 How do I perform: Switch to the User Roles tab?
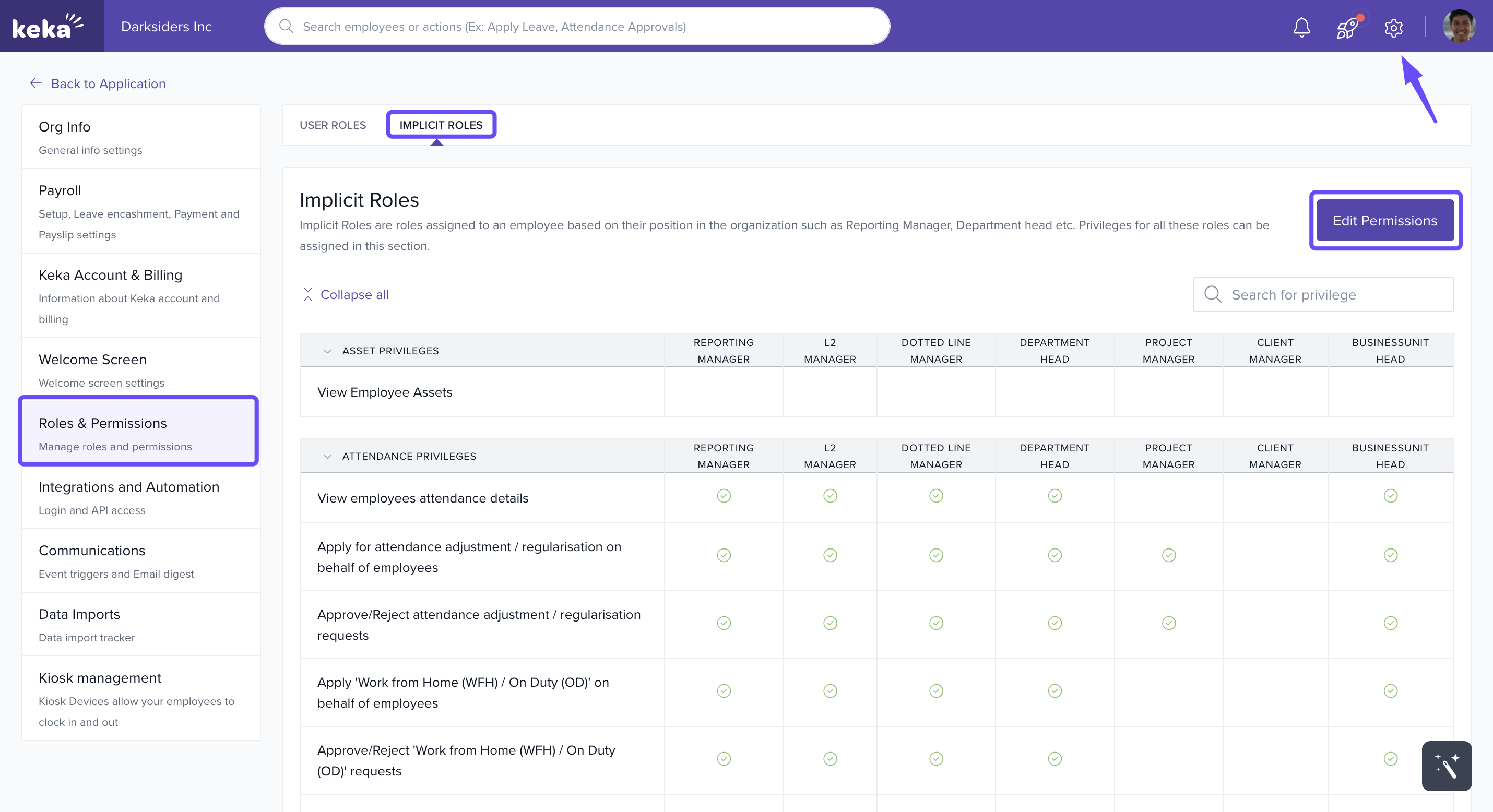click(333, 125)
